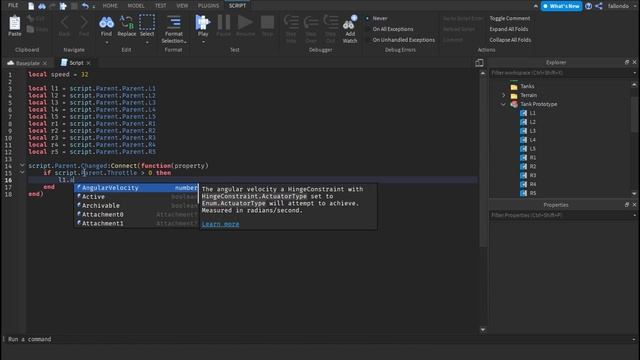Viewport: 640px width, 360px height.
Task: Expand the Terrain tree item
Action: tap(503, 95)
